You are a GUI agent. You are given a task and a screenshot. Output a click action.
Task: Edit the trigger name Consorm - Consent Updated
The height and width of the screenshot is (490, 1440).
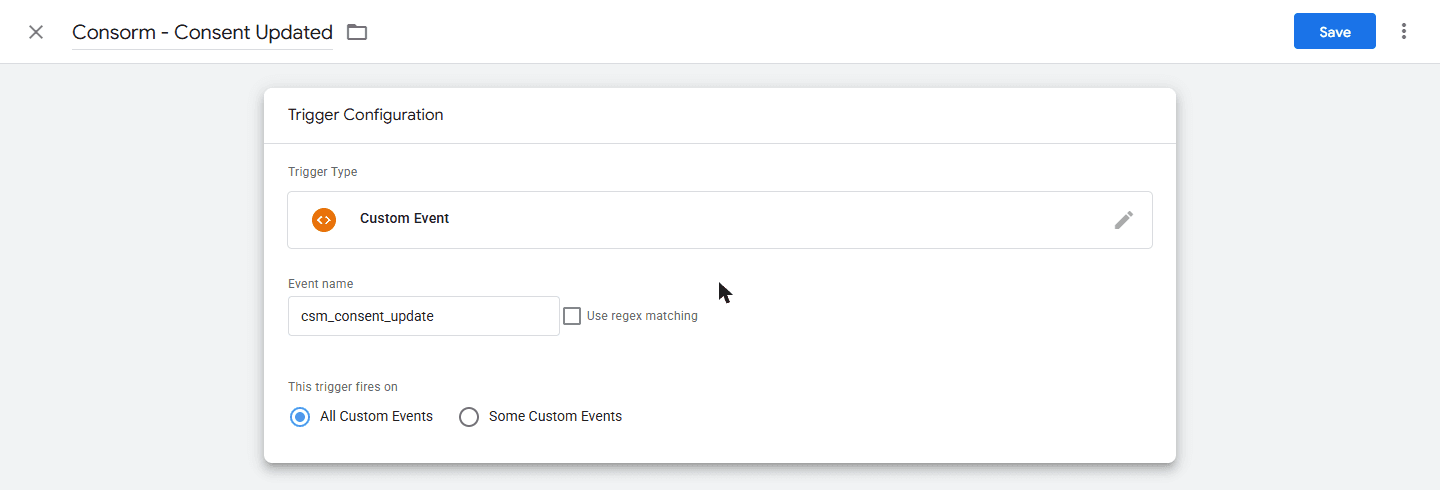202,32
